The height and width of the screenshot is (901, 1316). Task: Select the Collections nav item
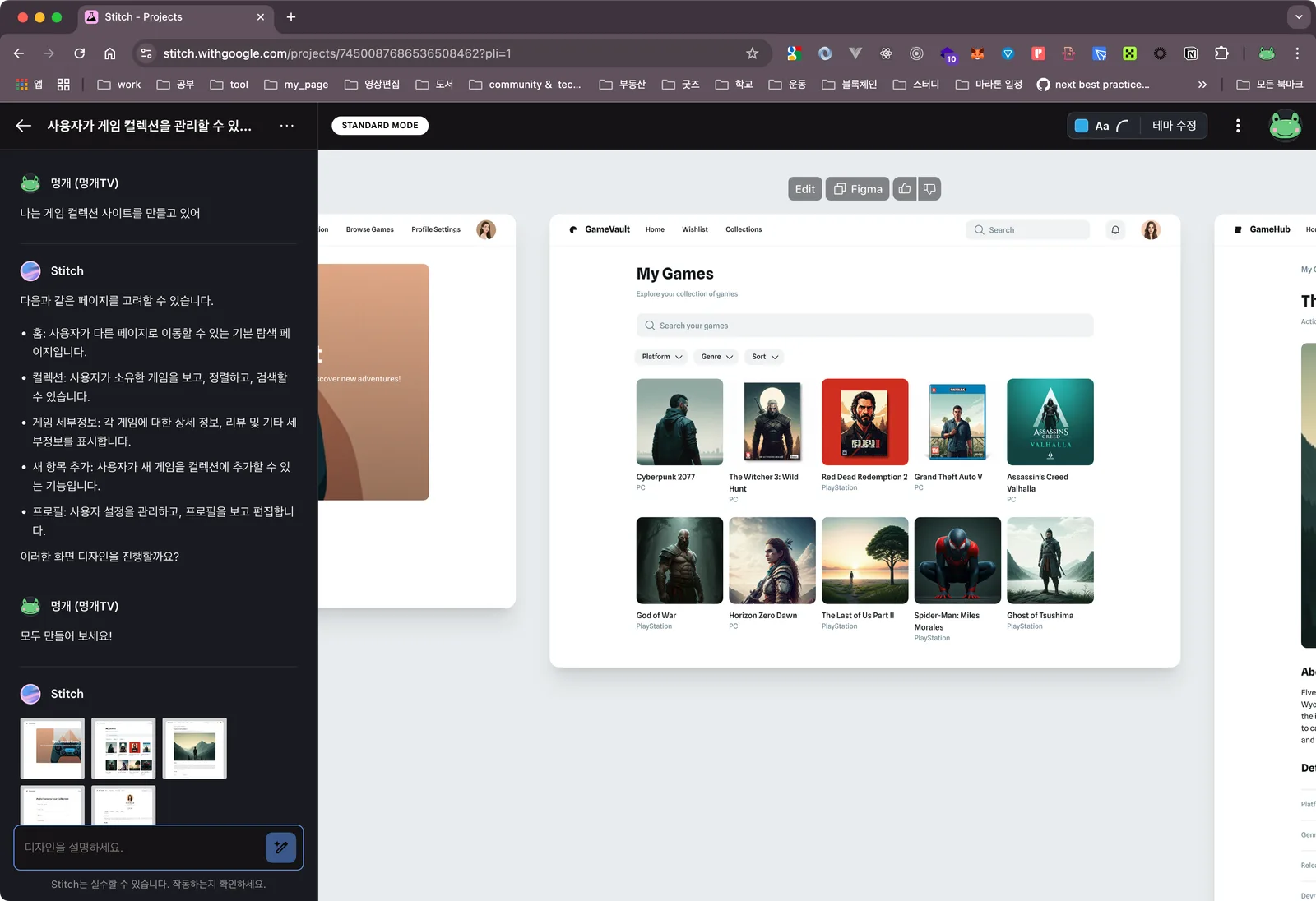744,230
